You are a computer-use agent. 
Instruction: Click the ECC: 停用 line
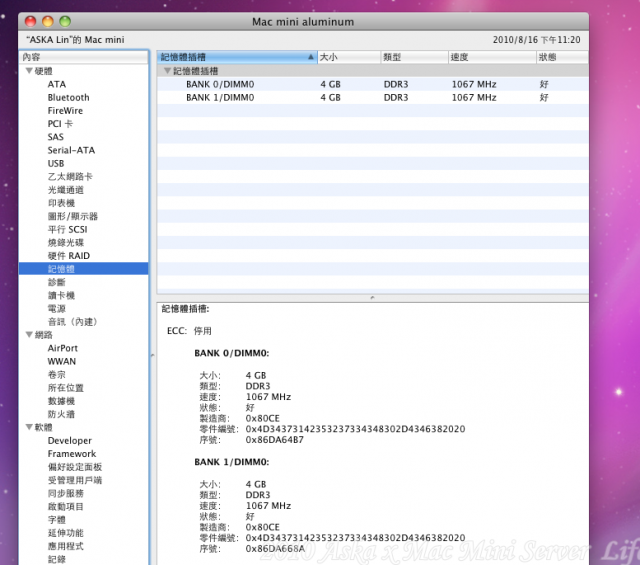[189, 331]
